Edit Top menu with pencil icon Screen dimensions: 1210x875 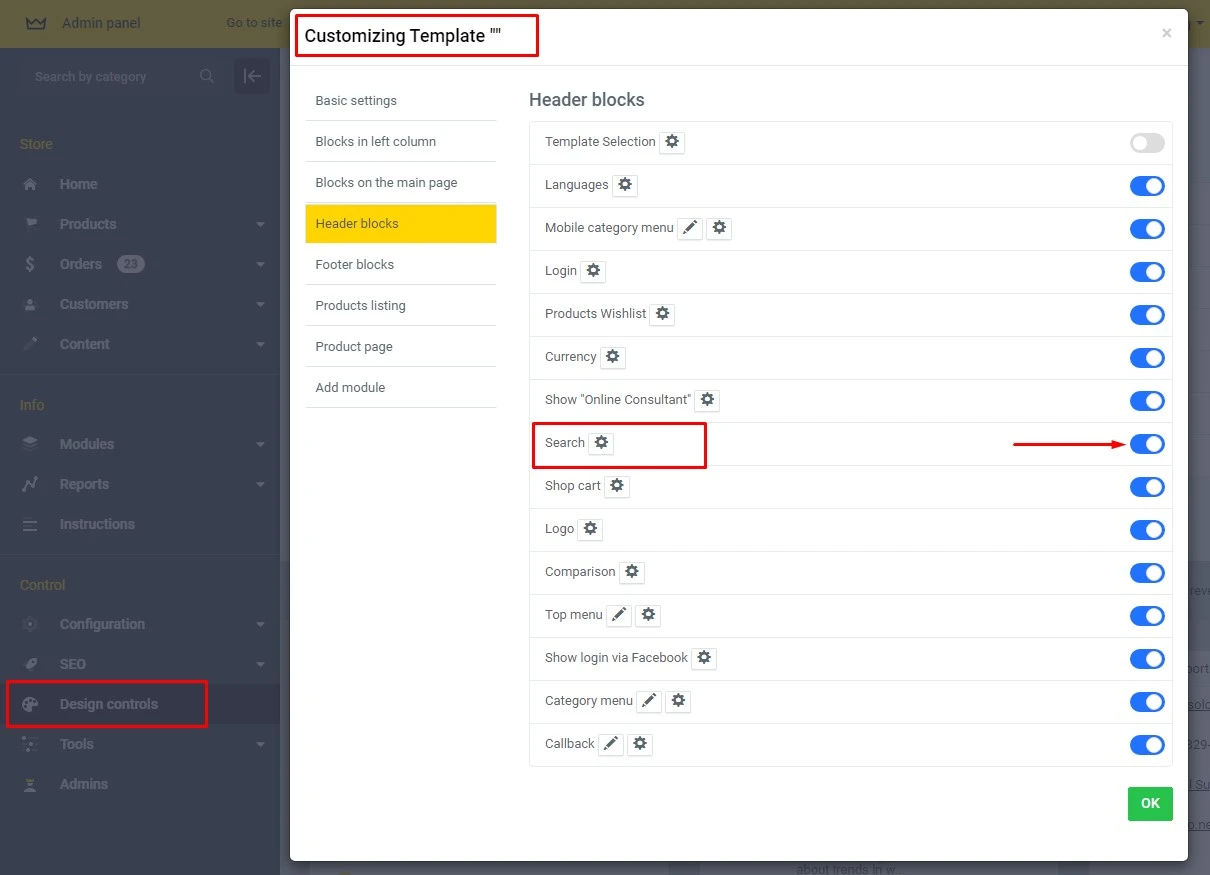pos(619,615)
